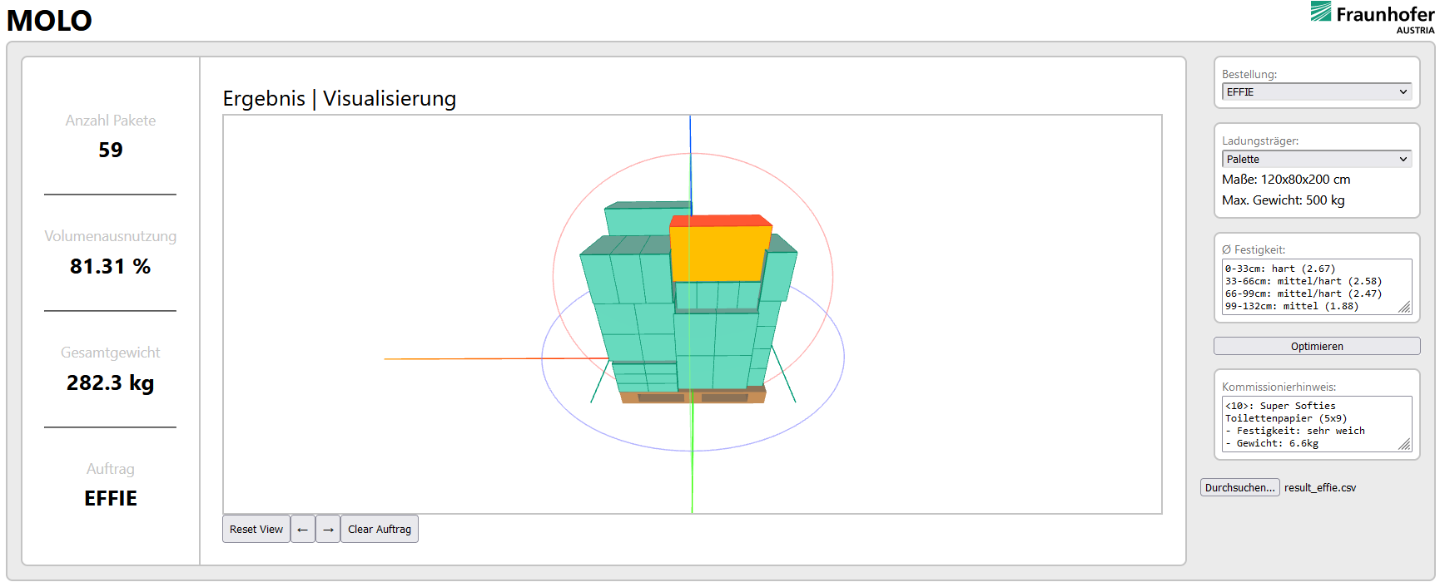Click the MOLO title heading
This screenshot has height=587, width=1440.
[x=49, y=20]
